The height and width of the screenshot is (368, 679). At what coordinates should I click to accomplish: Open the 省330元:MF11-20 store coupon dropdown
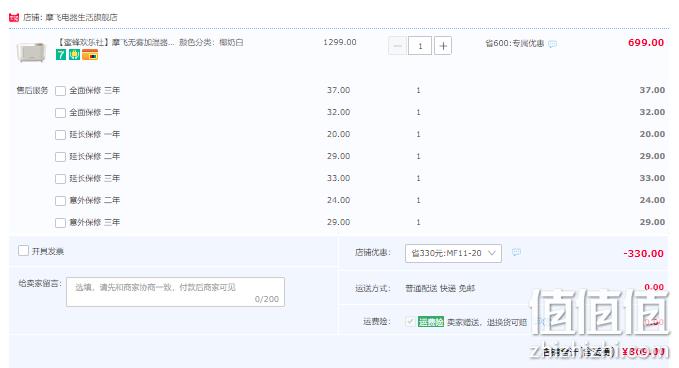coord(453,253)
